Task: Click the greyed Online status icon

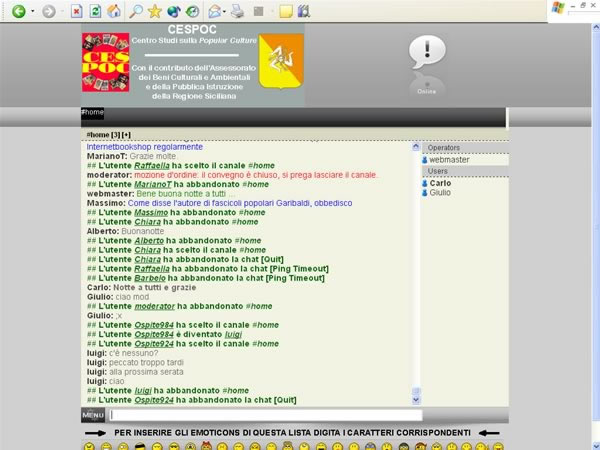Action: 427,85
